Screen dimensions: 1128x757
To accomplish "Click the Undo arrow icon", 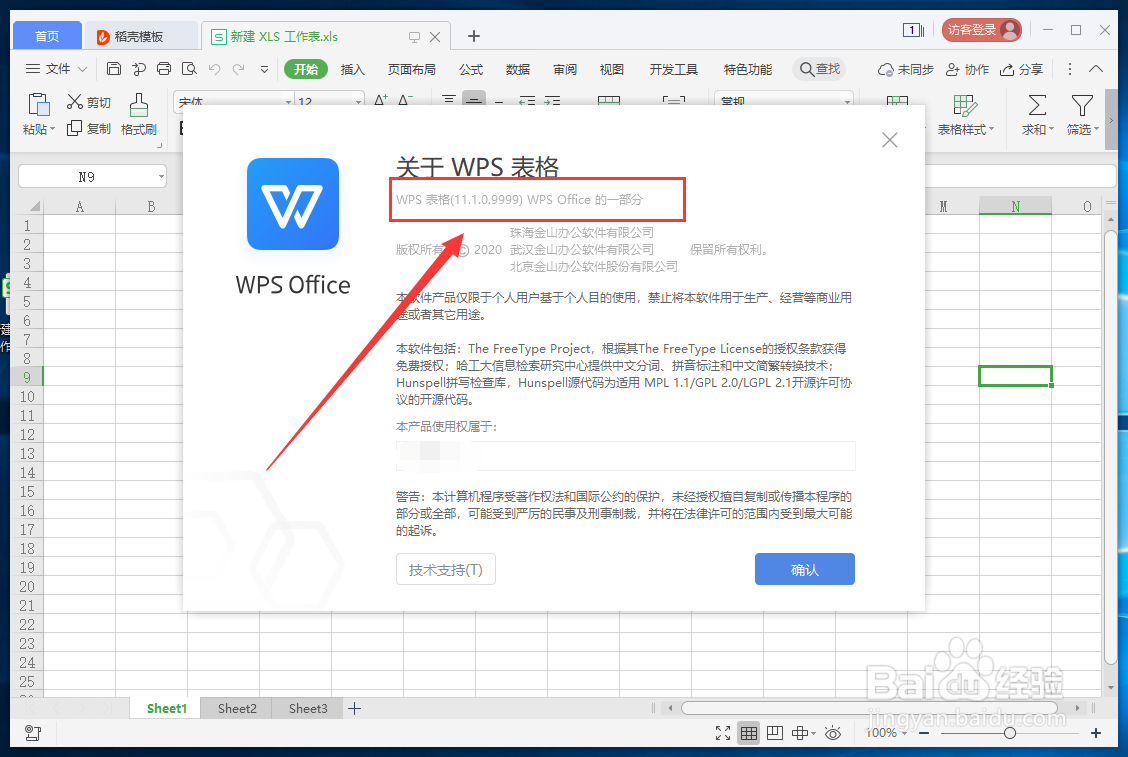I will [x=214, y=69].
